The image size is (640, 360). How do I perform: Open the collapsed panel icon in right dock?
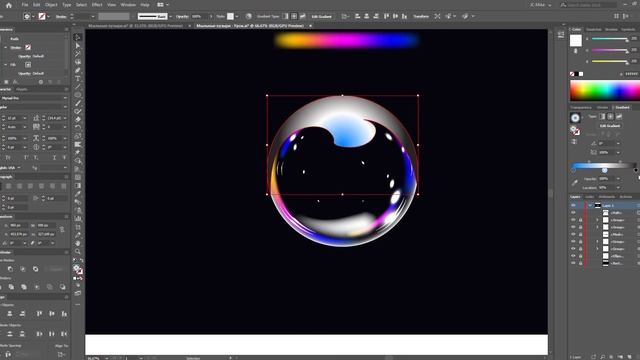tap(561, 34)
